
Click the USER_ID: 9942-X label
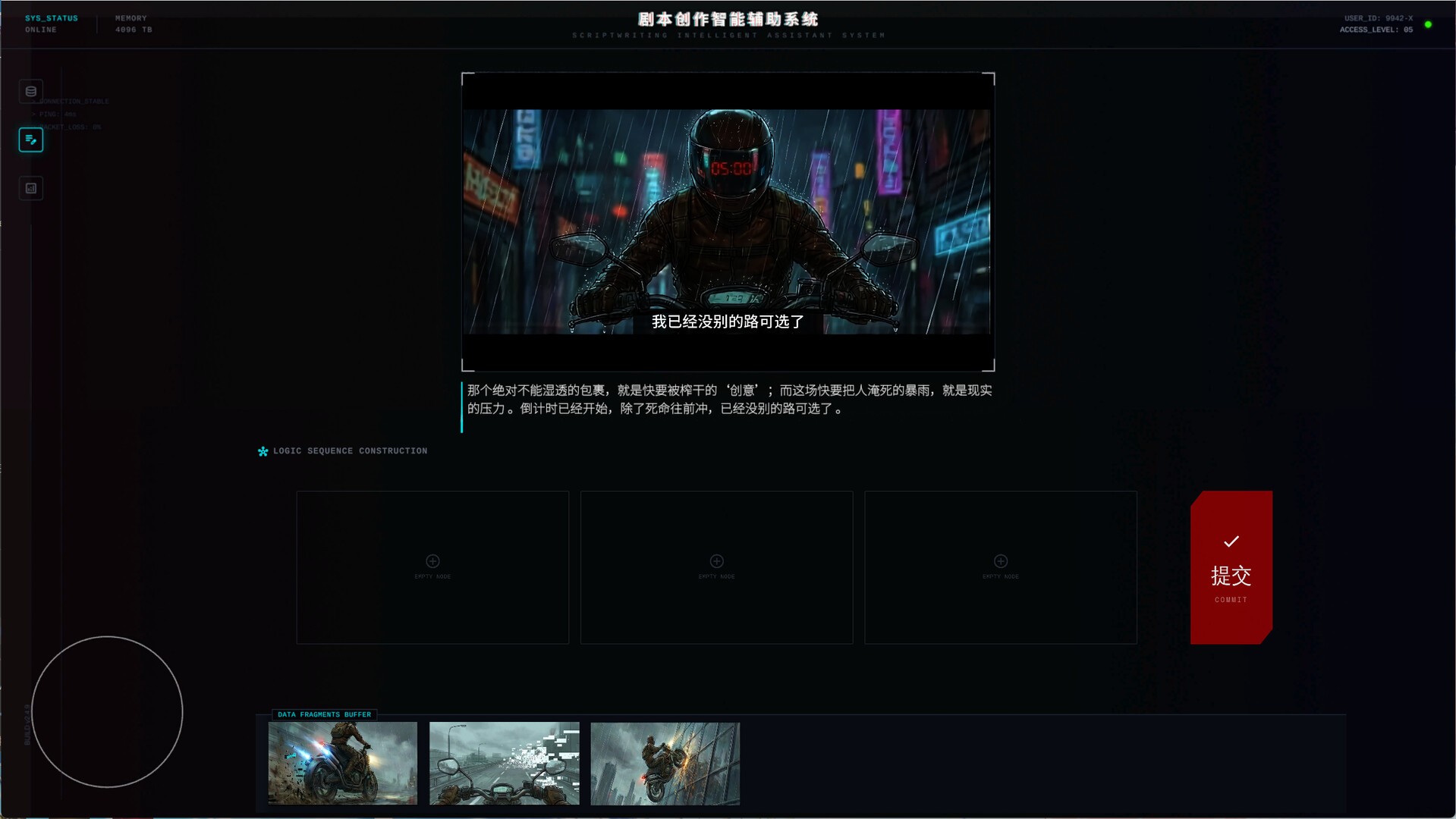(1378, 17)
